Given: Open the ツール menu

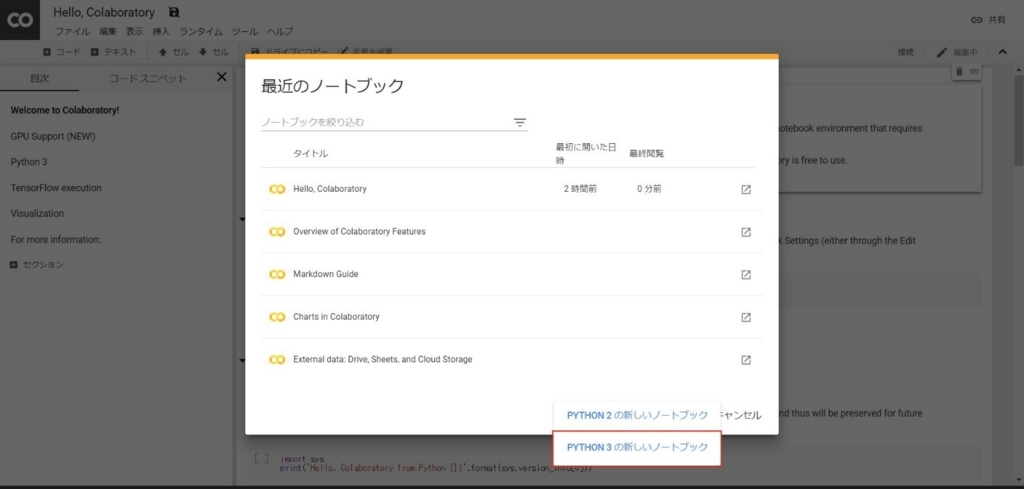Looking at the screenshot, I should tap(245, 31).
